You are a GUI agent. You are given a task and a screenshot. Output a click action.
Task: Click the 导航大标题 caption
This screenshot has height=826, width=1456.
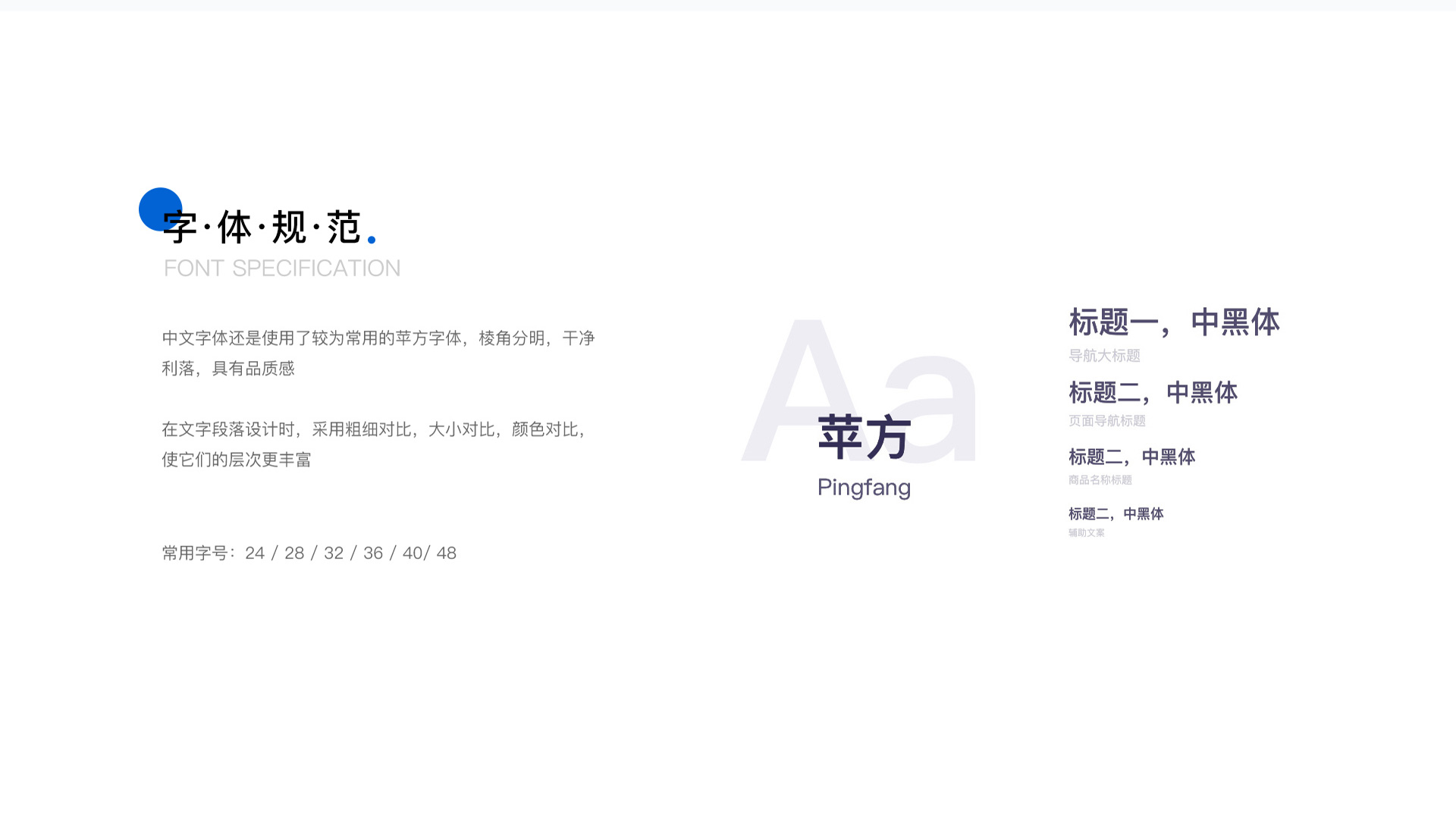pyautogui.click(x=1106, y=356)
